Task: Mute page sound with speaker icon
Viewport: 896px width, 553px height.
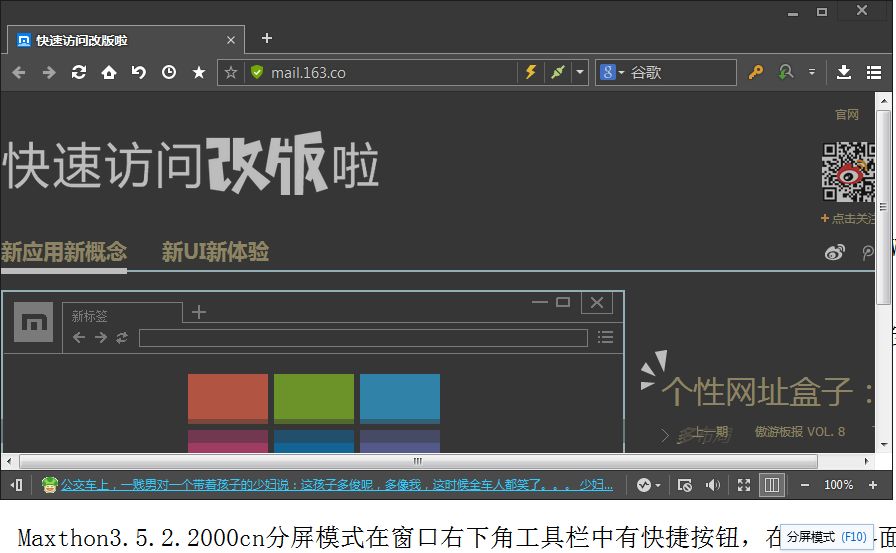Action: click(x=713, y=485)
